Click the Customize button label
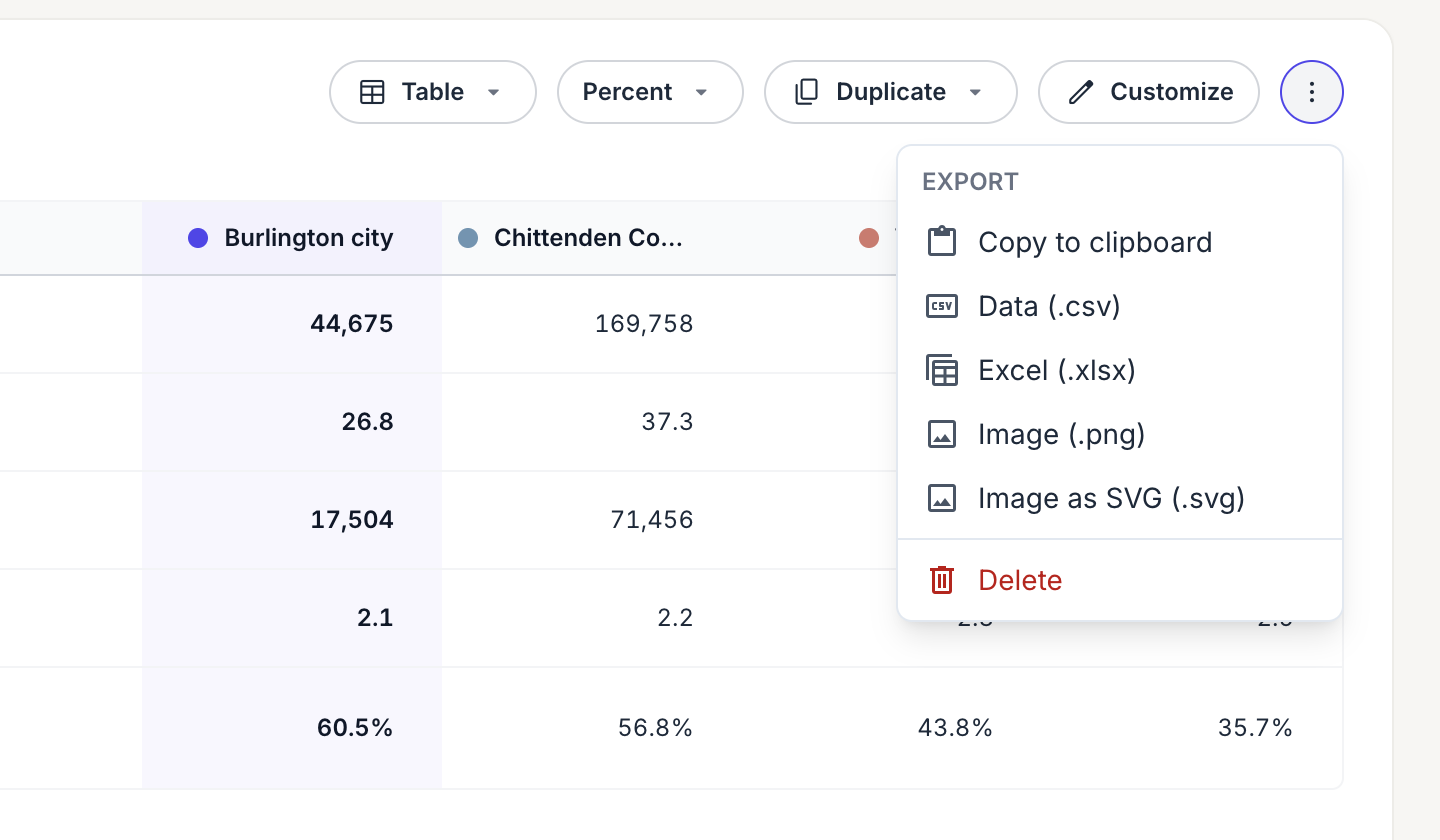The image size is (1440, 840). point(1172,92)
